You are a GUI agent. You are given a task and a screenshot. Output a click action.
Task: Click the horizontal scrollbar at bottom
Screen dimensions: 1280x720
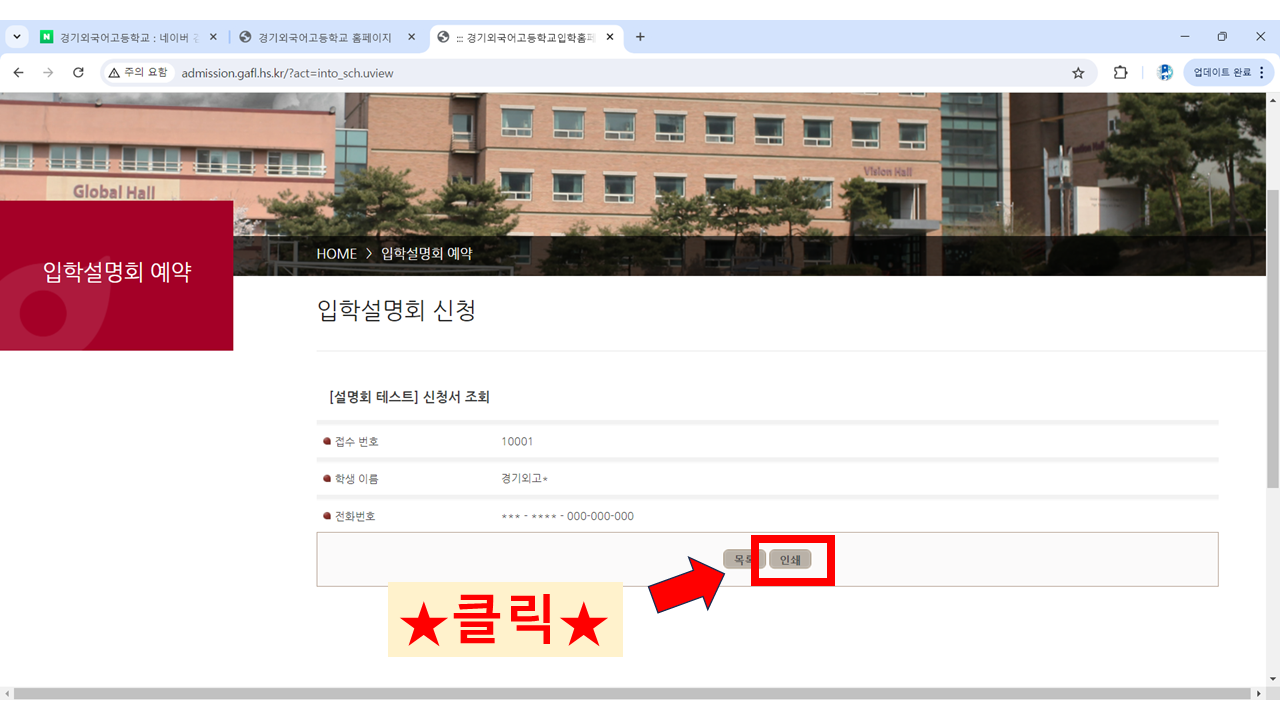(x=630, y=693)
